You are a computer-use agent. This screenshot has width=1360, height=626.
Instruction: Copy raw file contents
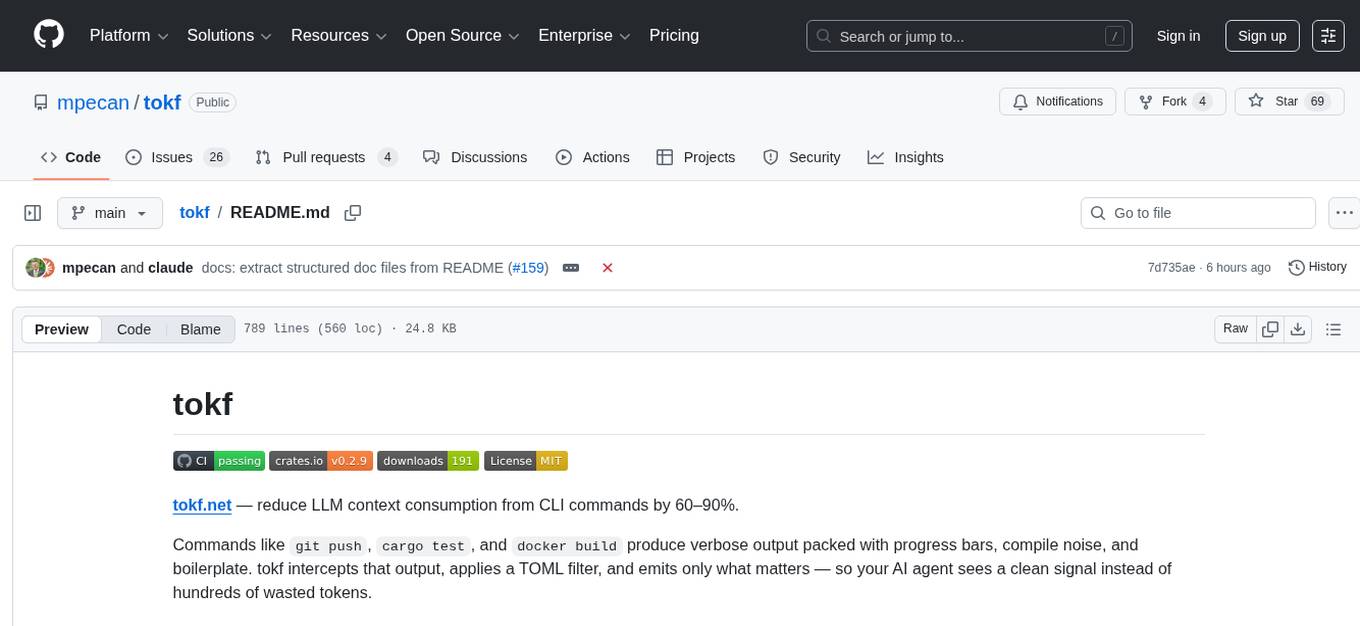1270,328
